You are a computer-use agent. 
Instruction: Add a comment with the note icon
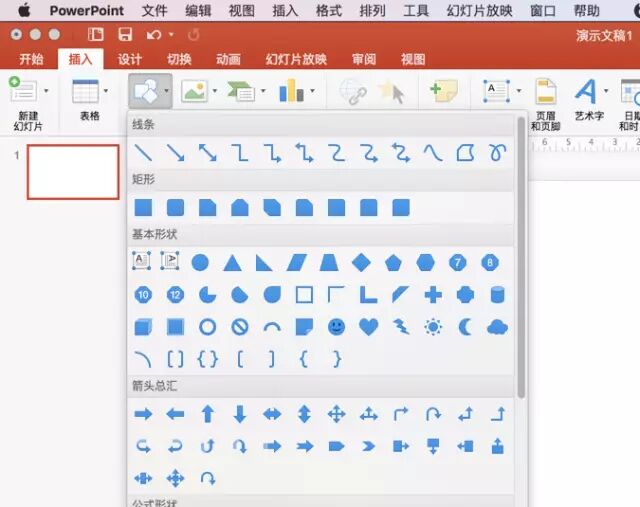(x=444, y=91)
